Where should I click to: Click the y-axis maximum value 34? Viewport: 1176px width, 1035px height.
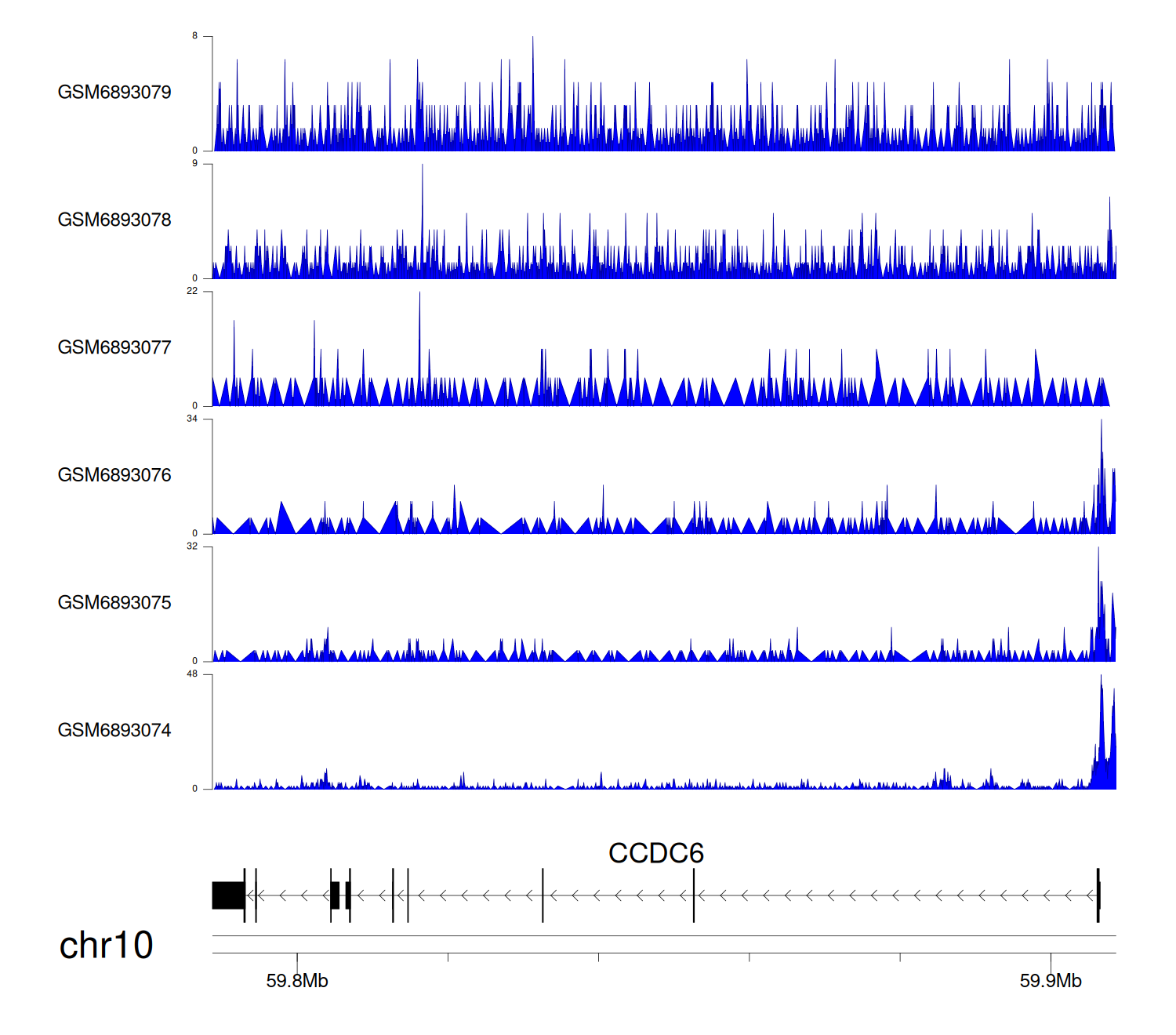pyautogui.click(x=192, y=419)
